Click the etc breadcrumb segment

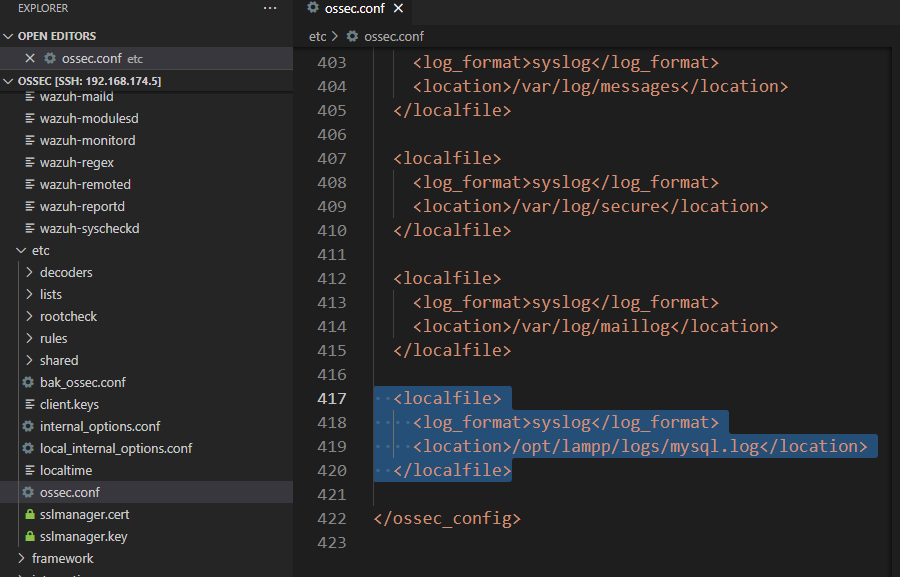click(317, 37)
